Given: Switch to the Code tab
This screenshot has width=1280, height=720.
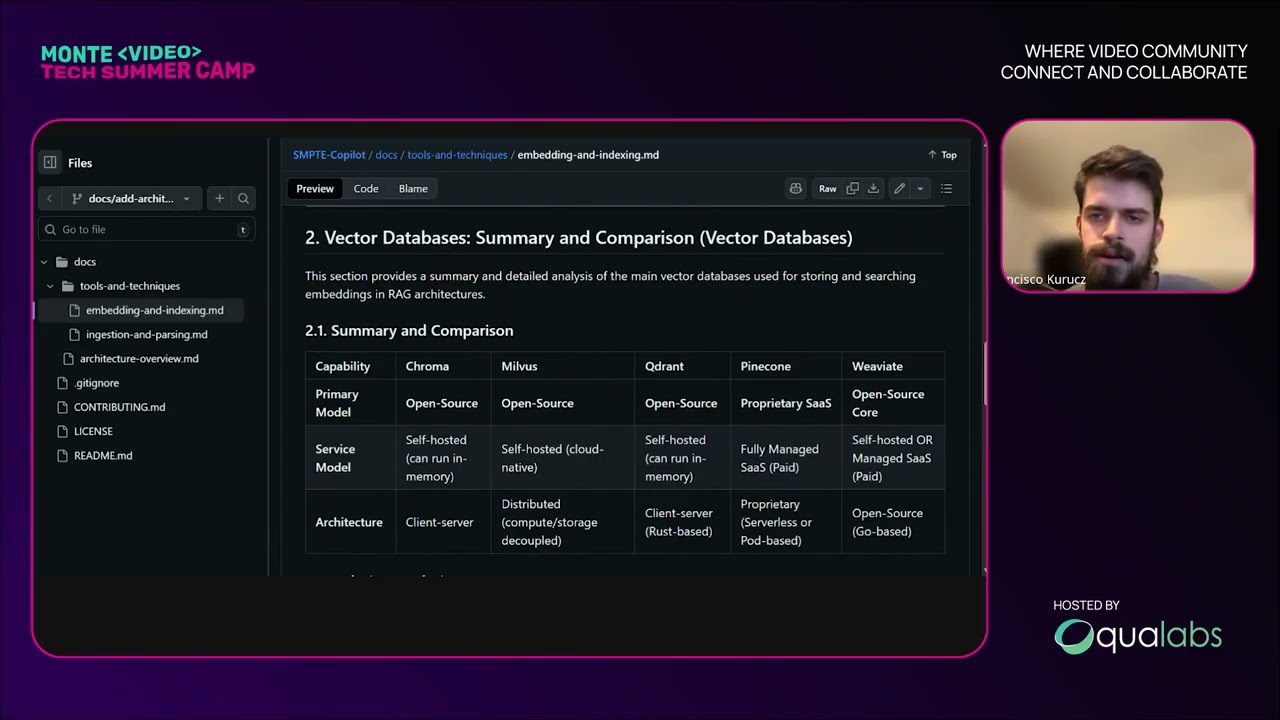Looking at the screenshot, I should tap(366, 188).
